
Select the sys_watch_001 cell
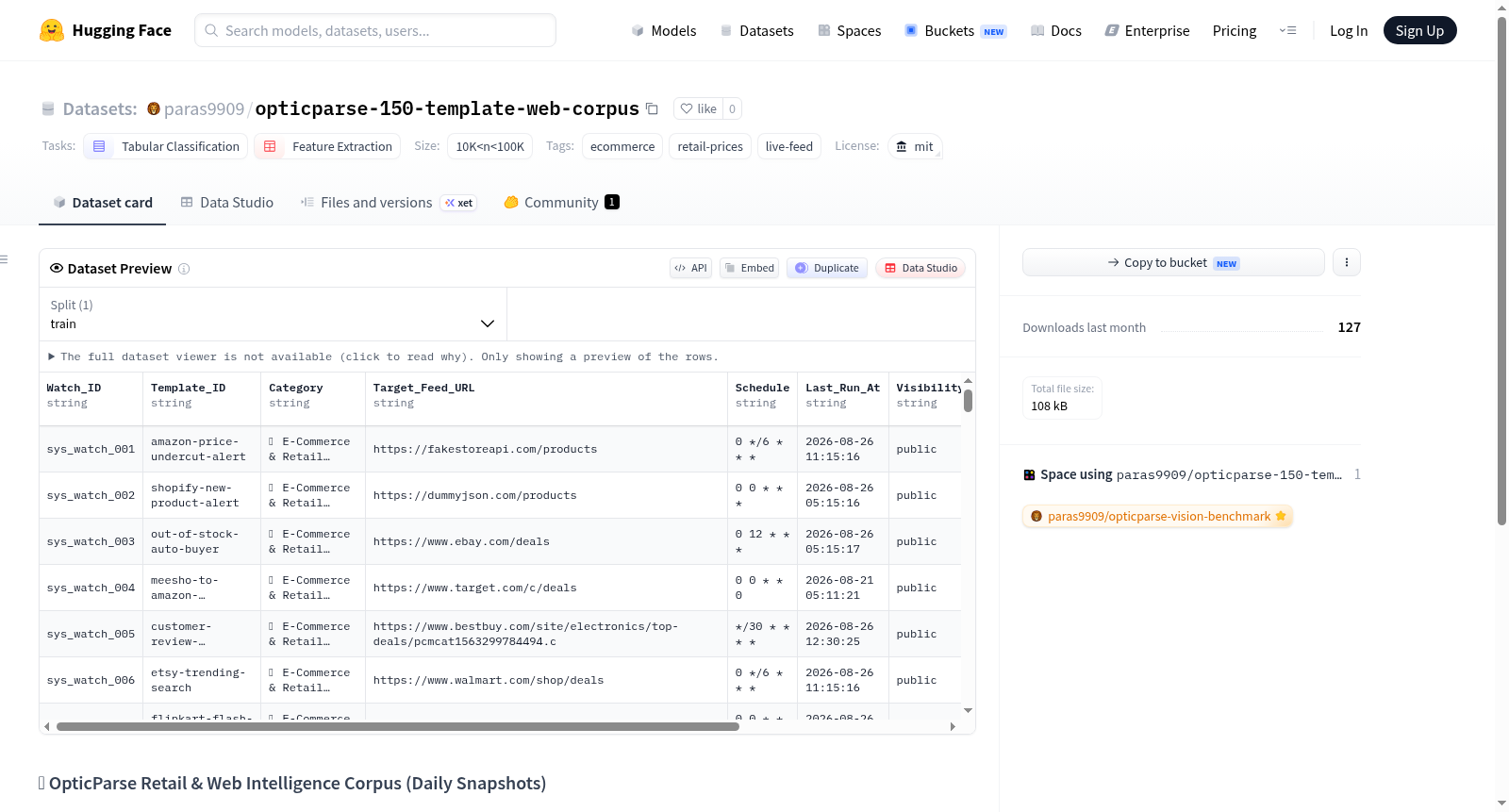[x=91, y=449]
